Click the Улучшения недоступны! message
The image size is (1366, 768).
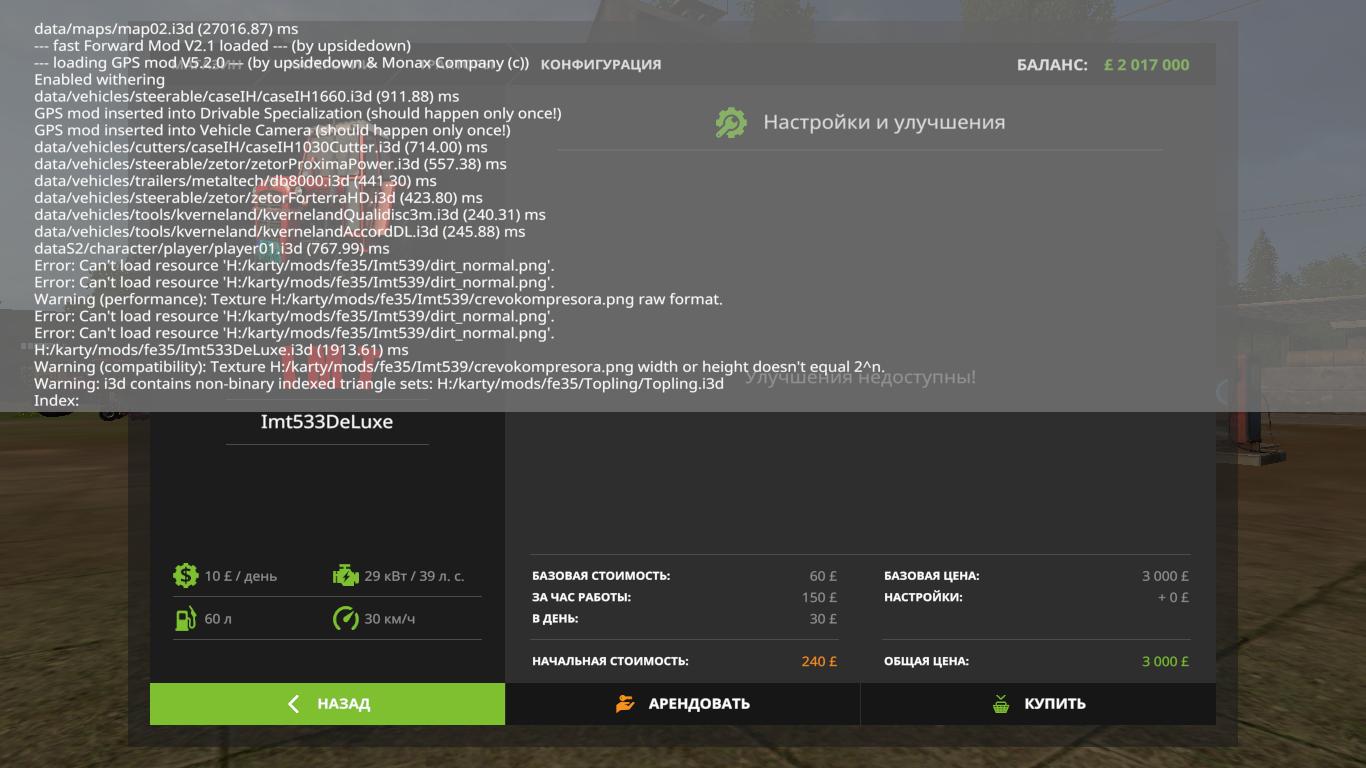[860, 377]
